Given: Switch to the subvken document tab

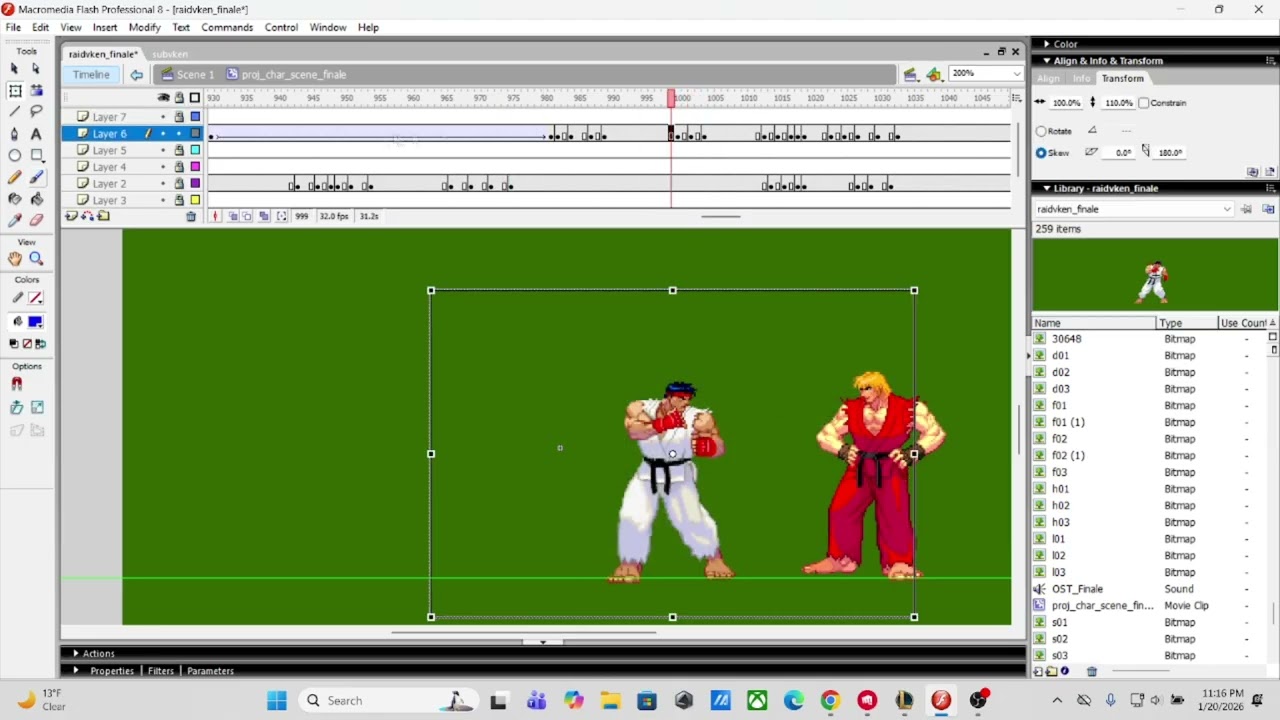Looking at the screenshot, I should point(170,54).
